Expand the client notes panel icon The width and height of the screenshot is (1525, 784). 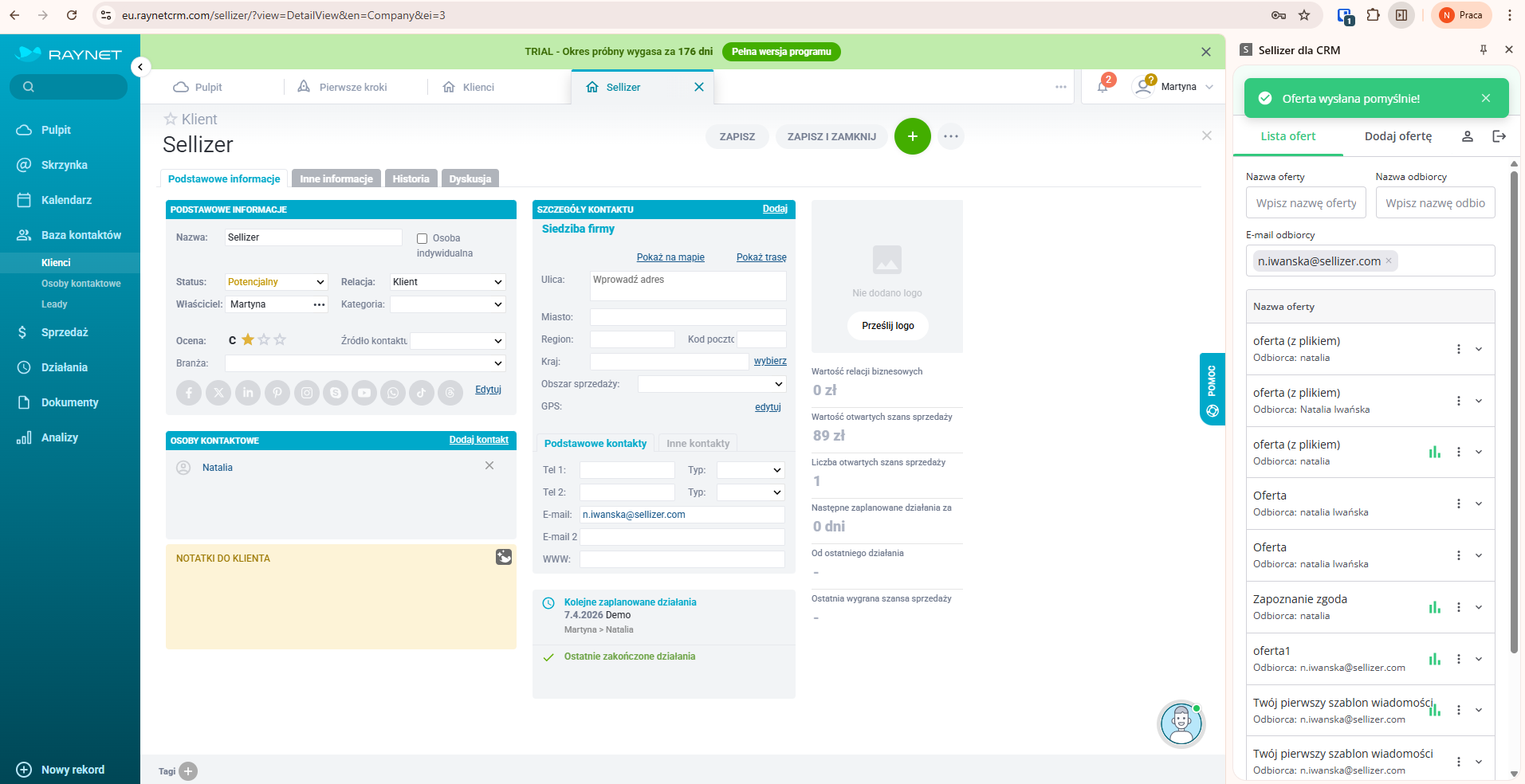click(x=504, y=557)
